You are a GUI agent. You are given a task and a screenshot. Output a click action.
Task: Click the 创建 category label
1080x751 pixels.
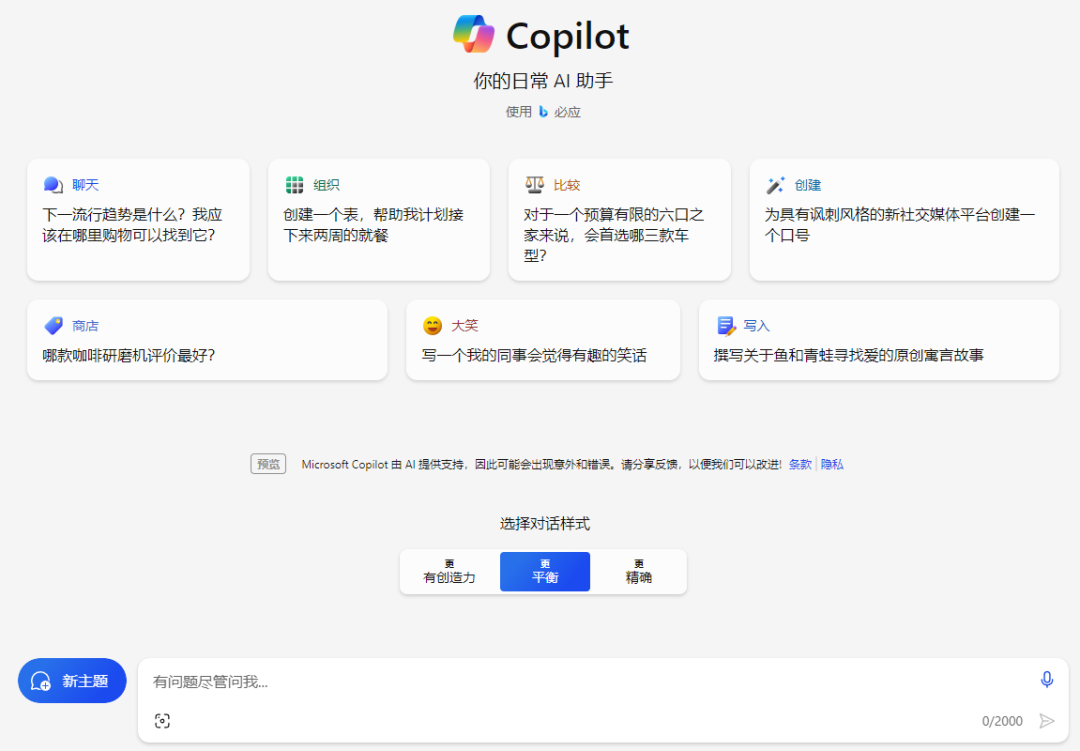coord(808,185)
